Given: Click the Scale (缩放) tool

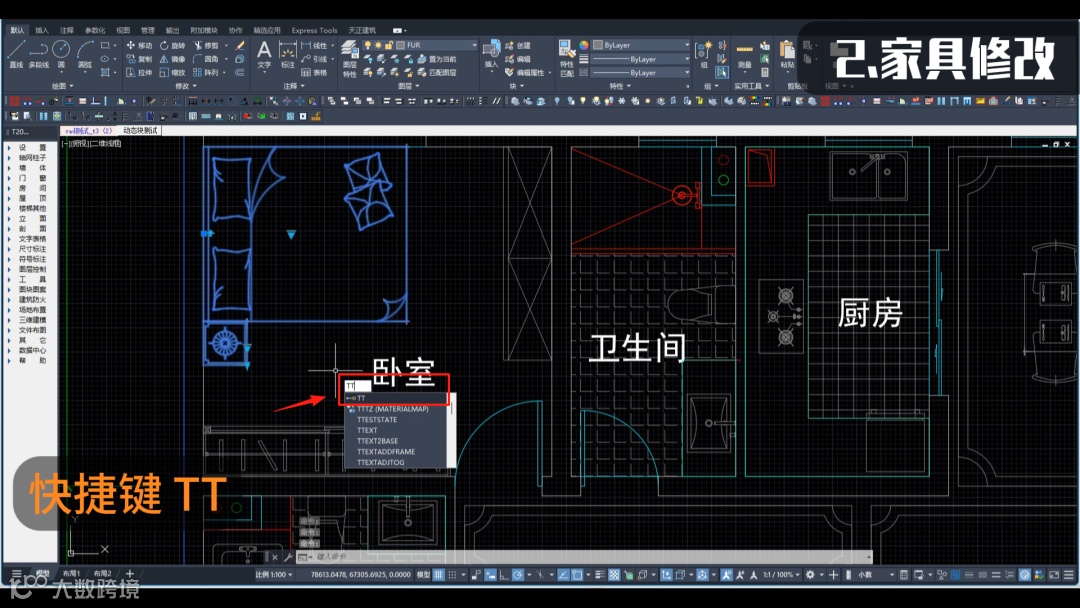Looking at the screenshot, I should [172, 72].
